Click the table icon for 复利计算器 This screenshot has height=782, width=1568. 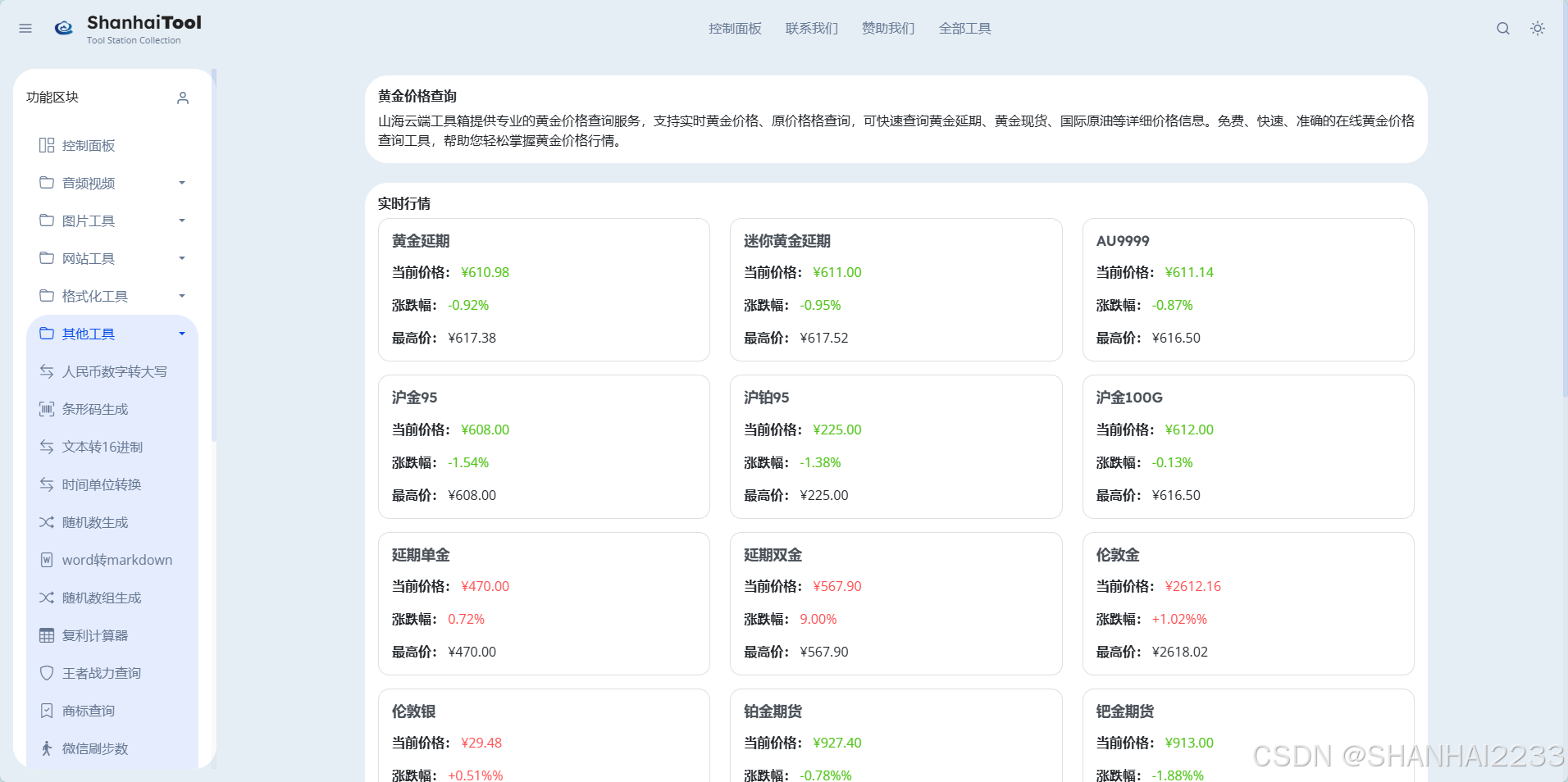click(47, 635)
